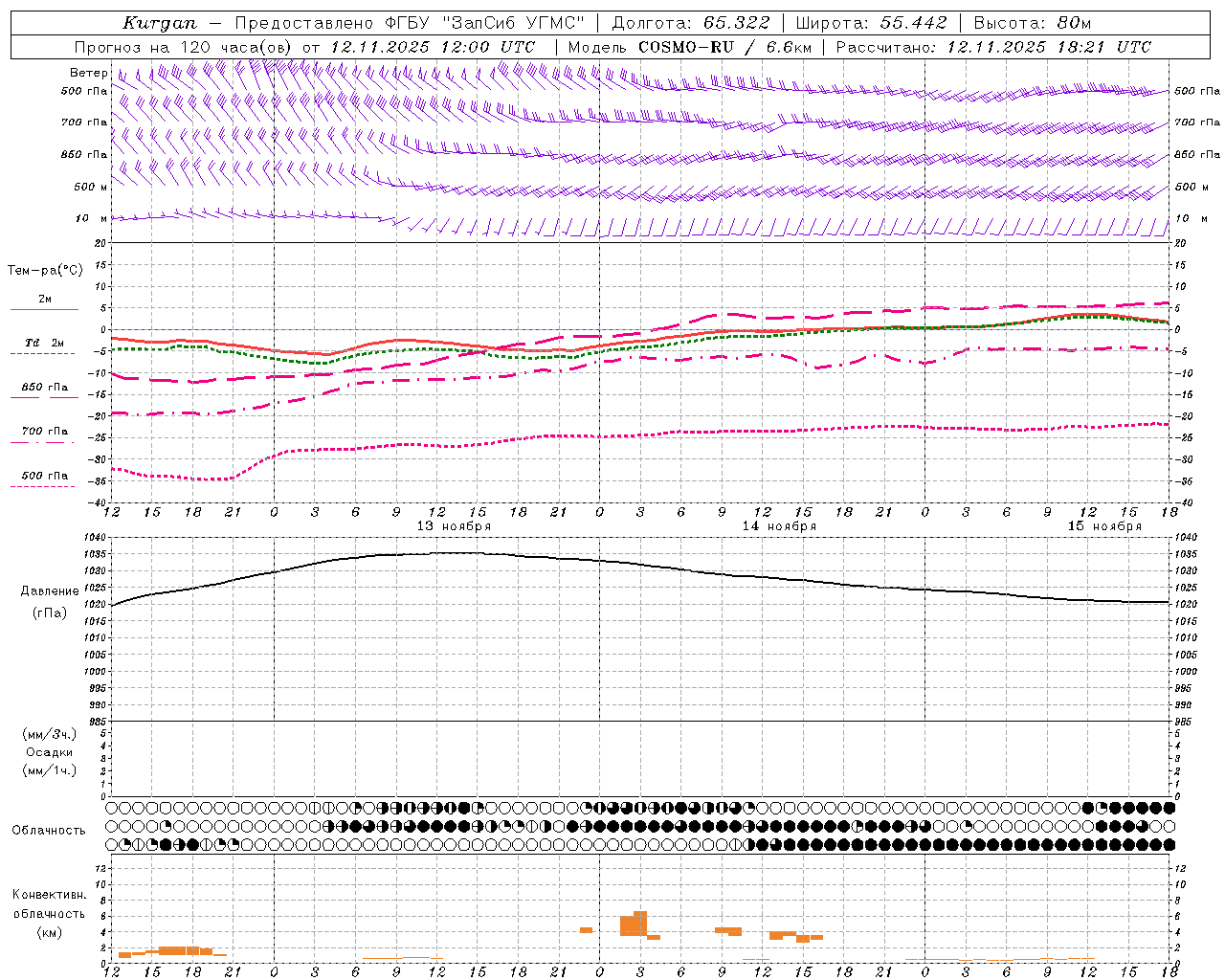The image size is (1225, 980).
Task: Click the "700 гПа" temperature legend entry
Action: pyautogui.click(x=44, y=431)
